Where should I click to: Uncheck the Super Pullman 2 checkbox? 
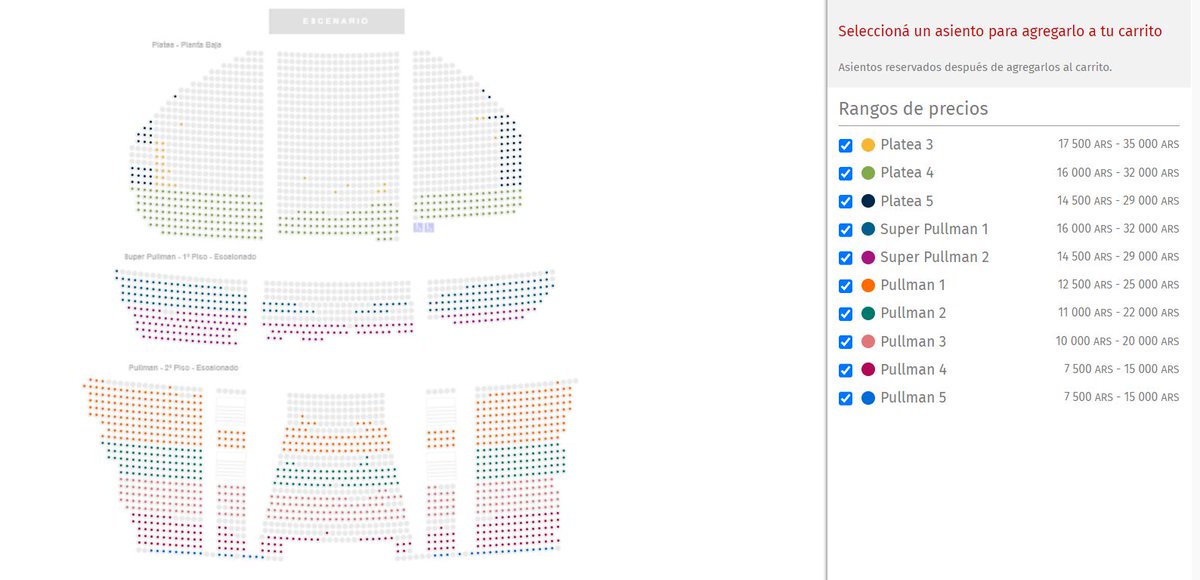[845, 257]
